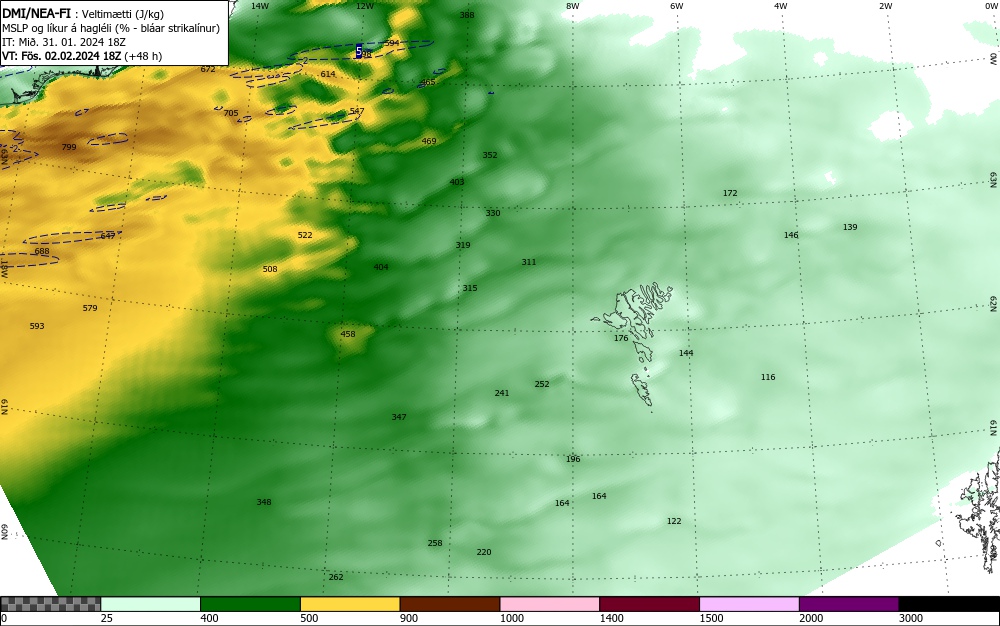1000x626 pixels.
Task: Click the CAPE value 647
Action: point(108,237)
